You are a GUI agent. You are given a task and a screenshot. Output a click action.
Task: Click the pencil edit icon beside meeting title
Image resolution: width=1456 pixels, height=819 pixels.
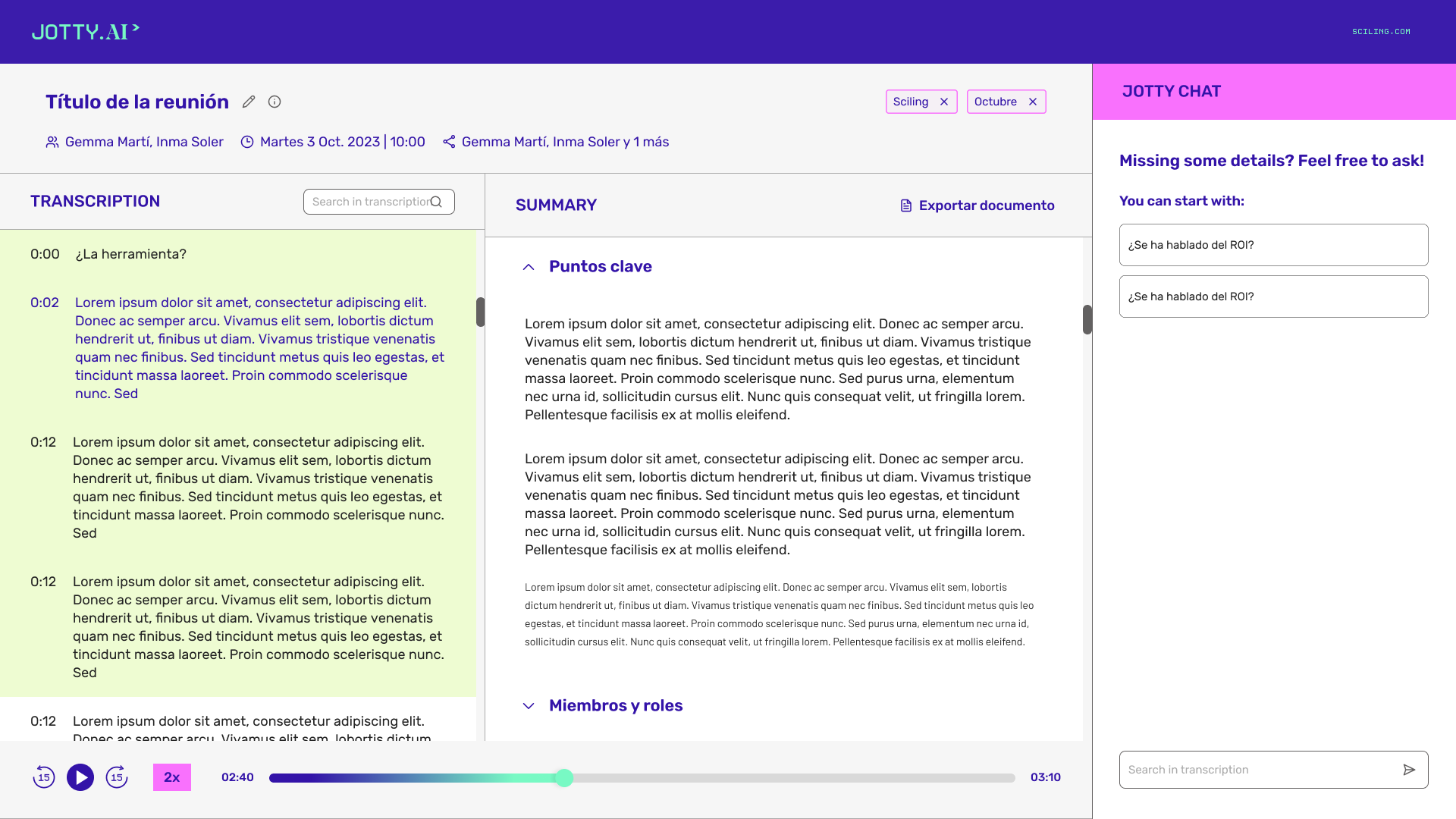click(x=249, y=102)
